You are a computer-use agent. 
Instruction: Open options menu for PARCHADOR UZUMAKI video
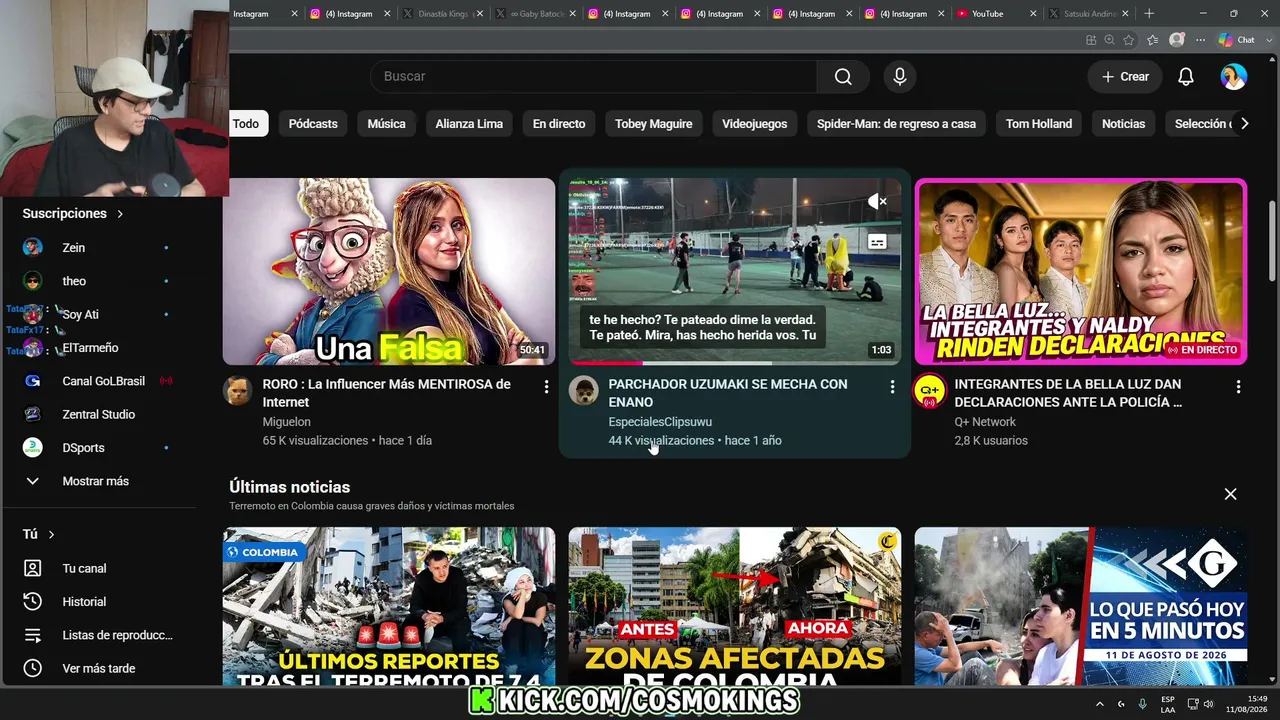(892, 386)
